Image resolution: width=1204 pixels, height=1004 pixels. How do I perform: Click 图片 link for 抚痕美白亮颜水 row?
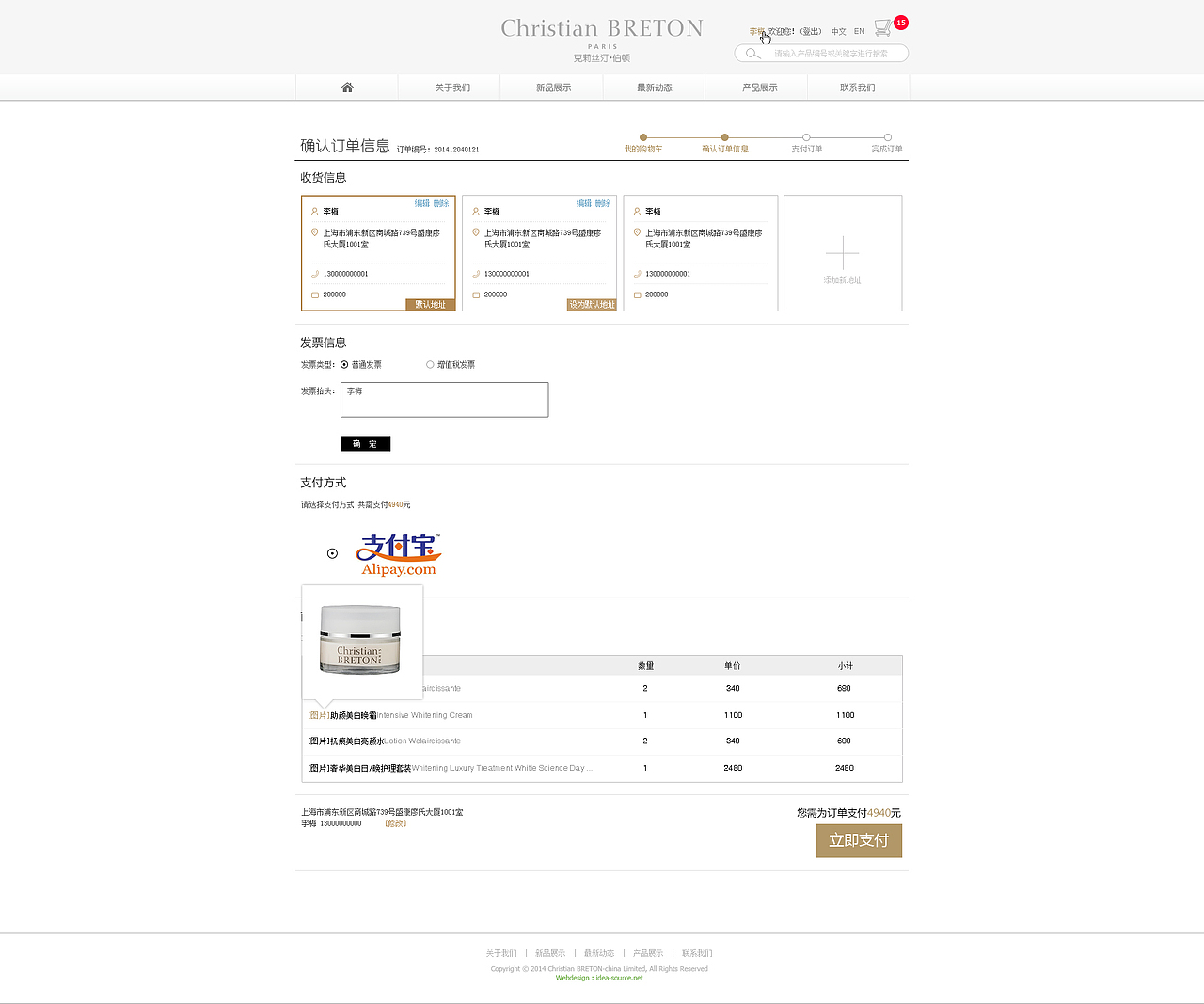(318, 741)
